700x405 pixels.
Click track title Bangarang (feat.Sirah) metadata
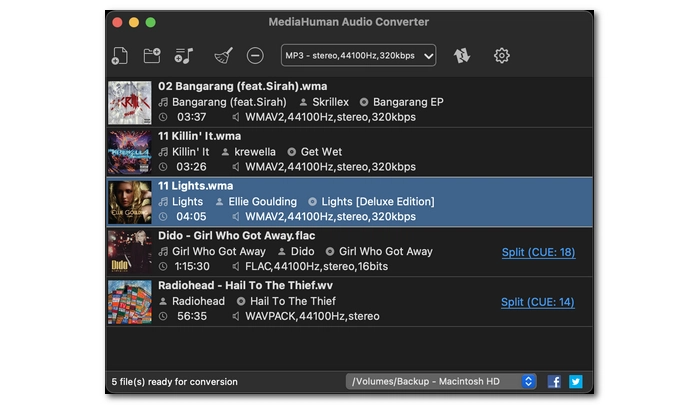click(229, 102)
